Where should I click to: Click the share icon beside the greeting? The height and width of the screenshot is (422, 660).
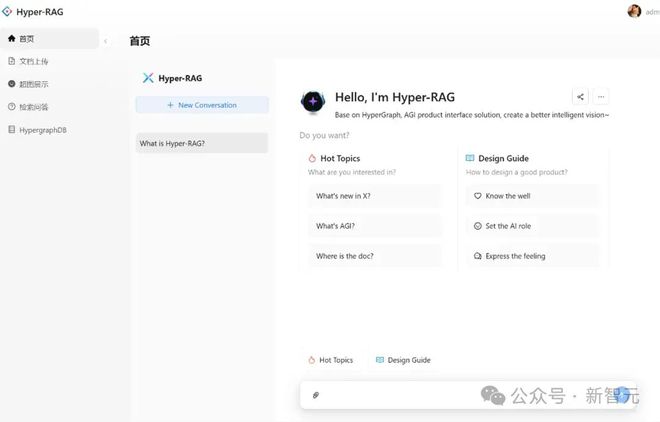tap(580, 97)
